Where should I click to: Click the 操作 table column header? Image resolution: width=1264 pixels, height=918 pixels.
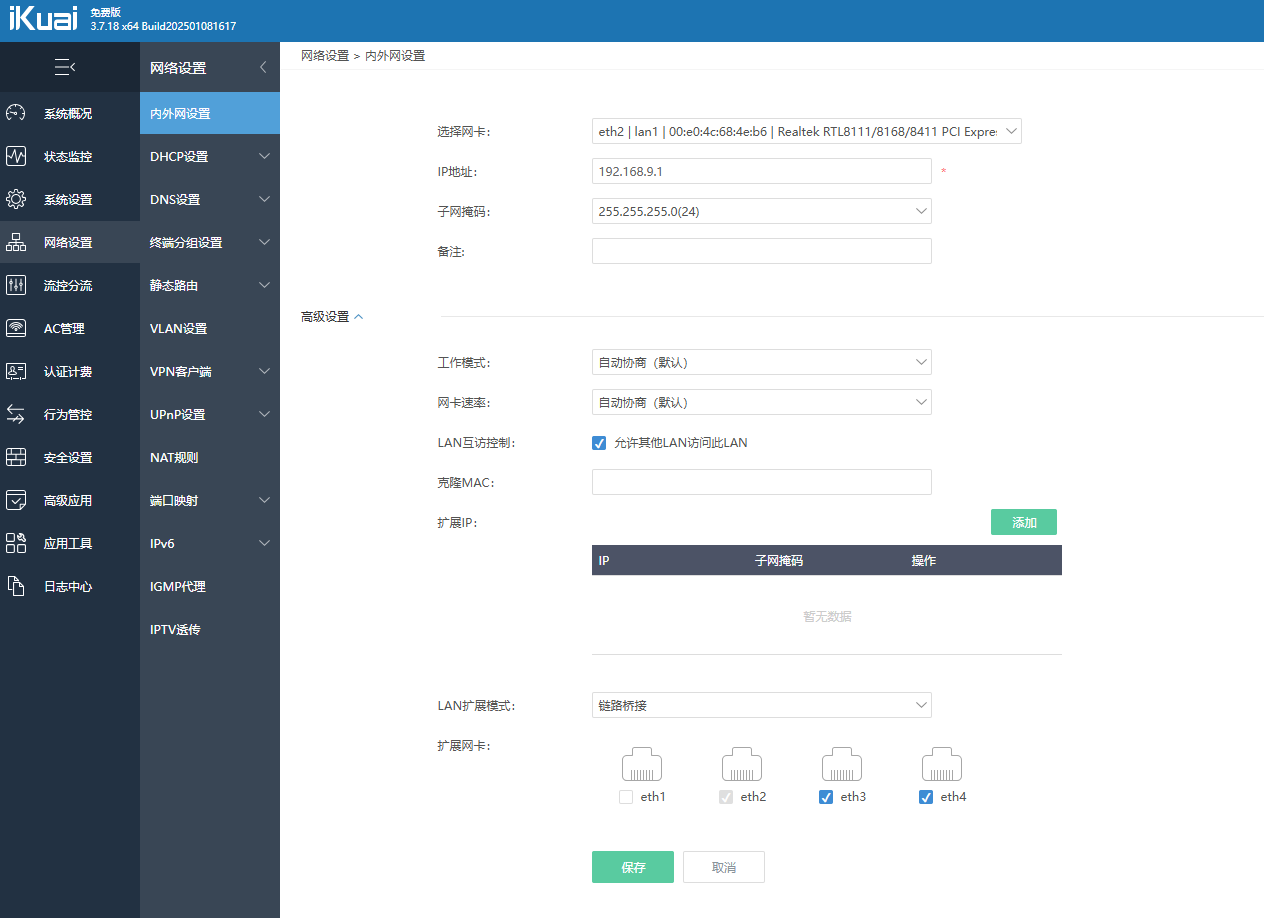click(x=924, y=560)
